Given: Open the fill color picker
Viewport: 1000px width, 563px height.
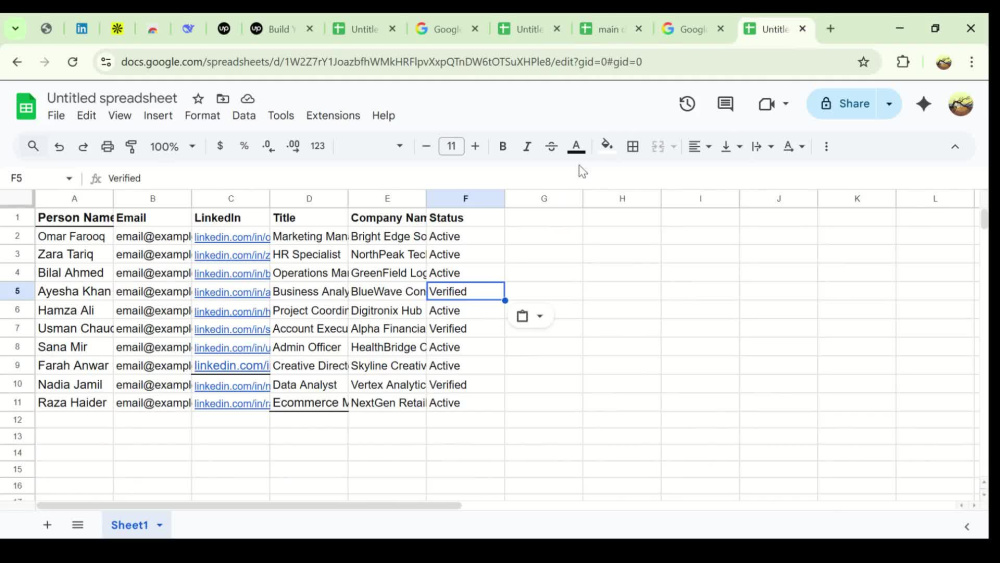Looking at the screenshot, I should (607, 146).
